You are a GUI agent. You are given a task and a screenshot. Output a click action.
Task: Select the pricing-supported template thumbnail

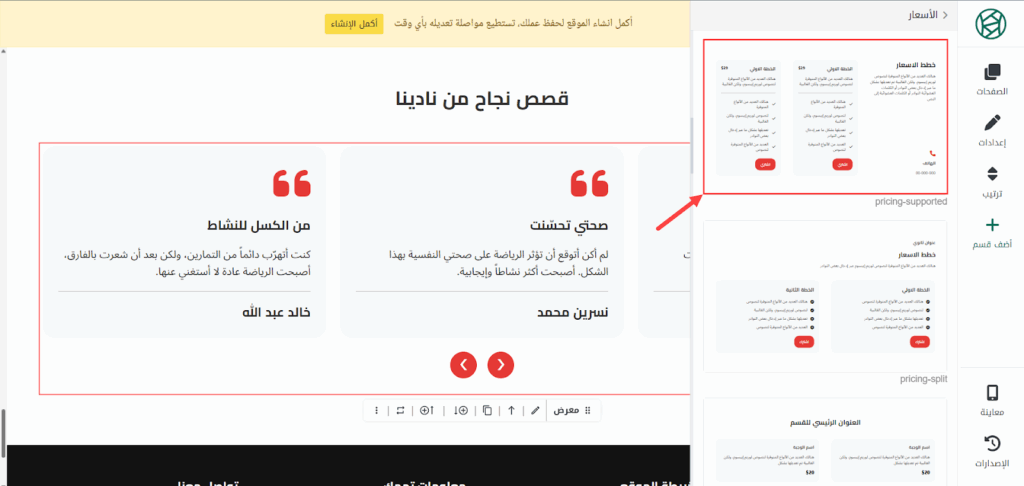click(825, 116)
